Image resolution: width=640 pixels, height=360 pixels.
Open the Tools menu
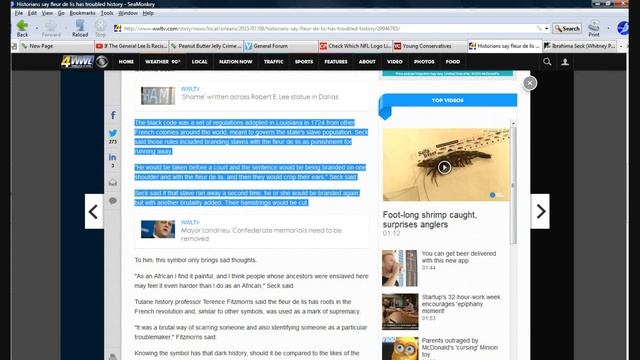pyautogui.click(x=107, y=13)
